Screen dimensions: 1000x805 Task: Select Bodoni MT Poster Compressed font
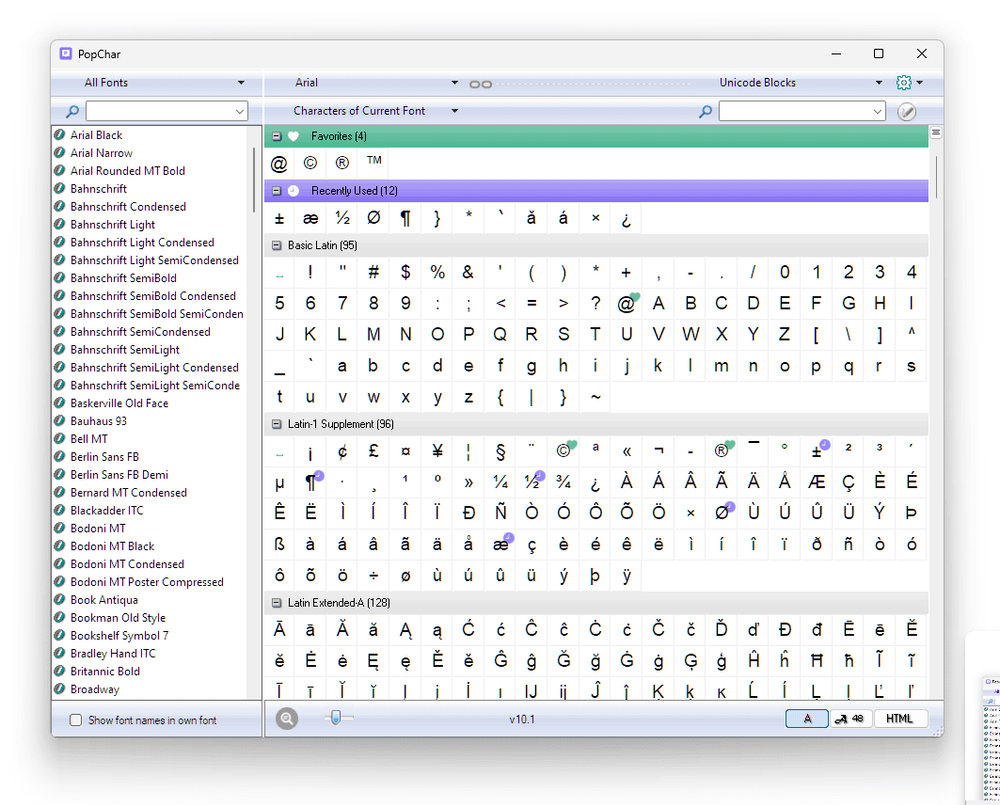pos(147,582)
